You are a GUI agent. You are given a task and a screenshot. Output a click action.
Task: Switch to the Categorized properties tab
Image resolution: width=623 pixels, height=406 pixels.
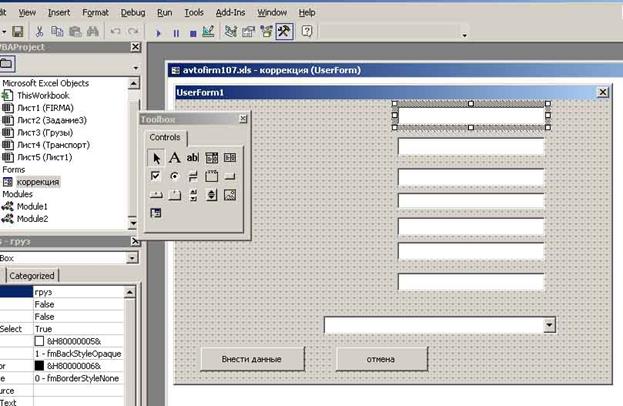pyautogui.click(x=32, y=276)
